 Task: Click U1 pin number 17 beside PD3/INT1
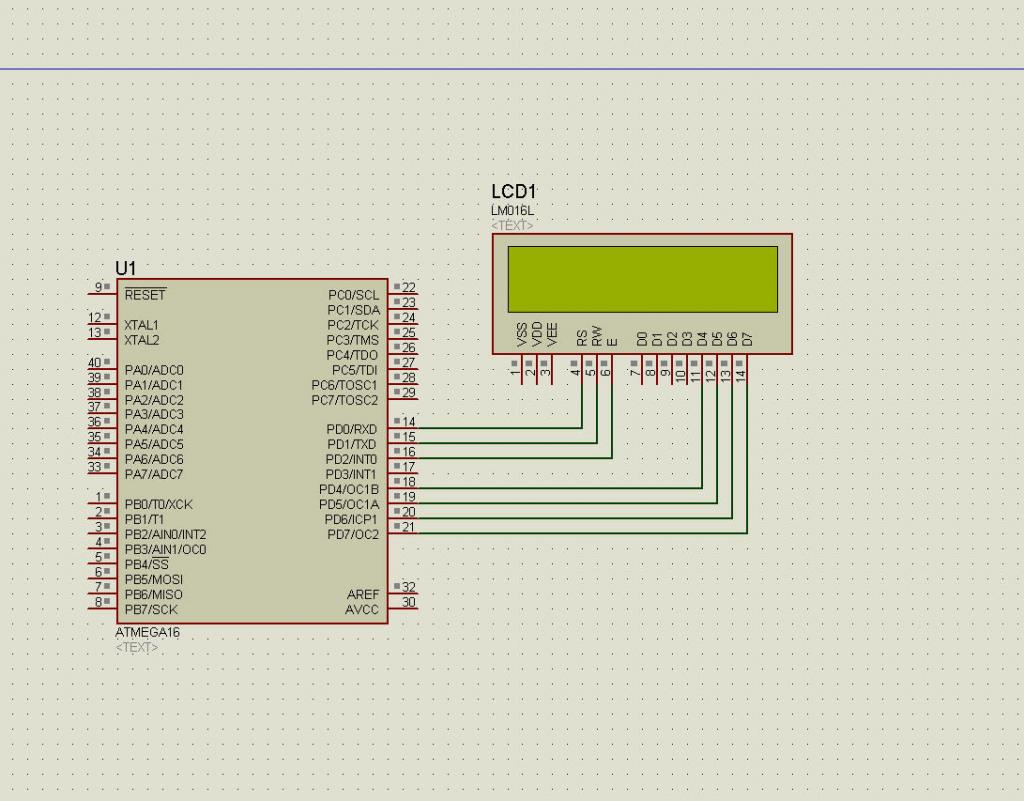point(409,467)
